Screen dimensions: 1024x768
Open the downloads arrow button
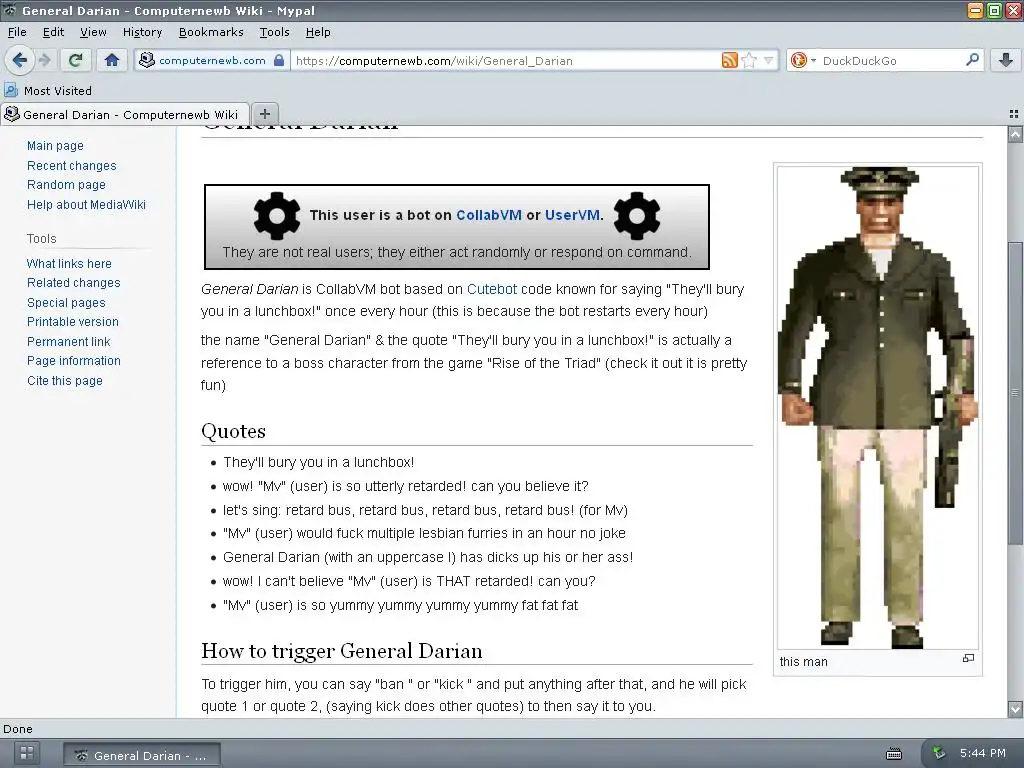pyautogui.click(x=1006, y=61)
